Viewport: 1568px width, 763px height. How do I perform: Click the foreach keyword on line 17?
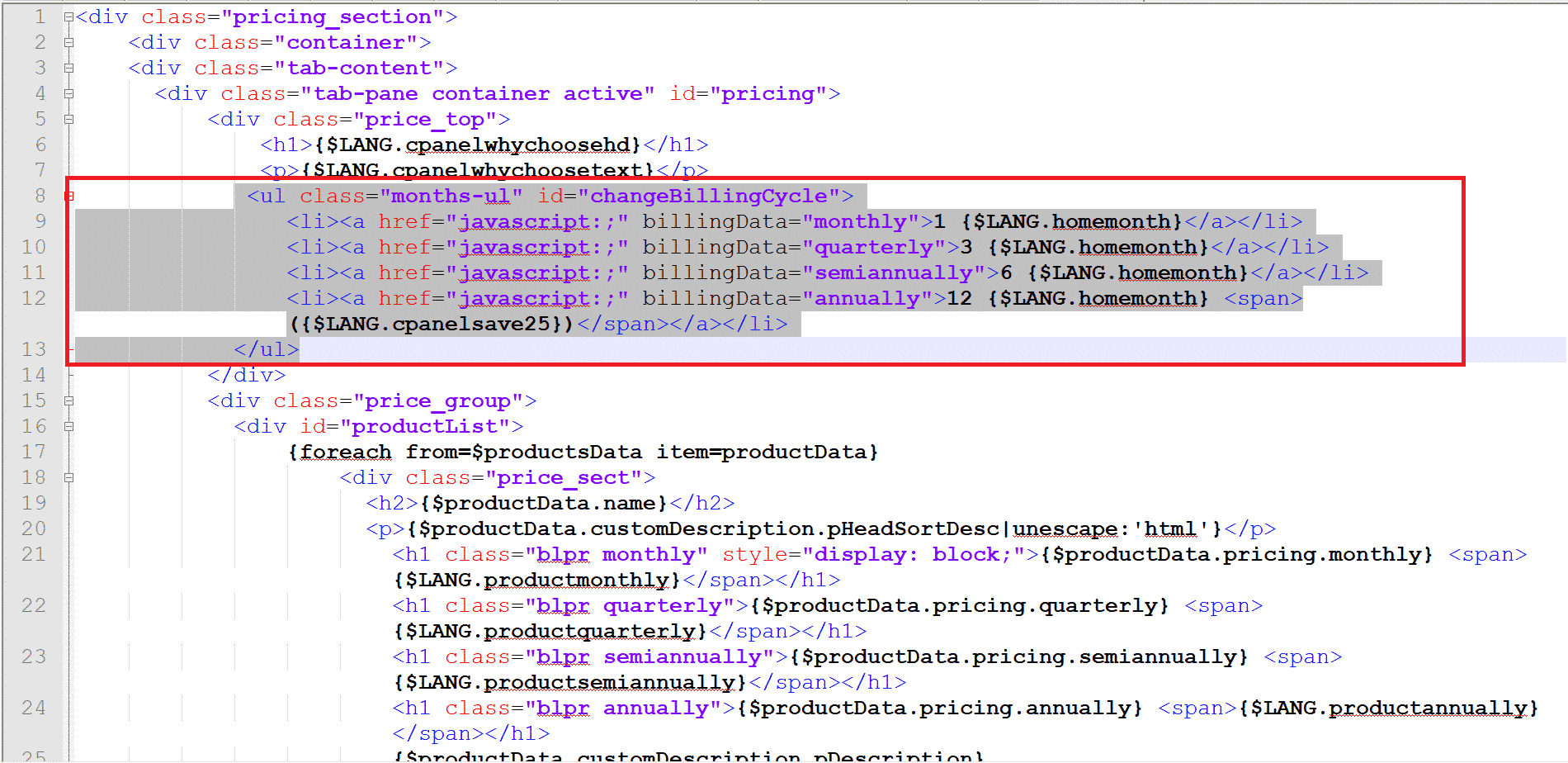345,452
